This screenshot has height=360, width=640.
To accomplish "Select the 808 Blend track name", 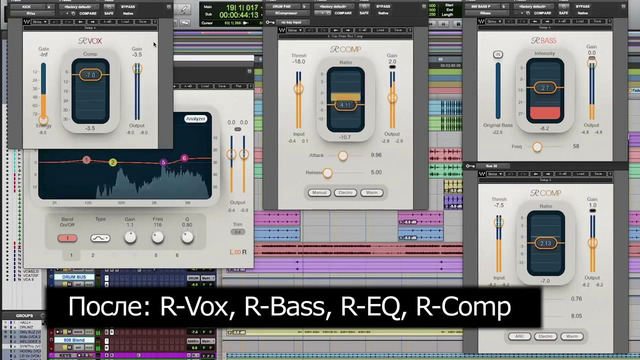I will 74,340.
